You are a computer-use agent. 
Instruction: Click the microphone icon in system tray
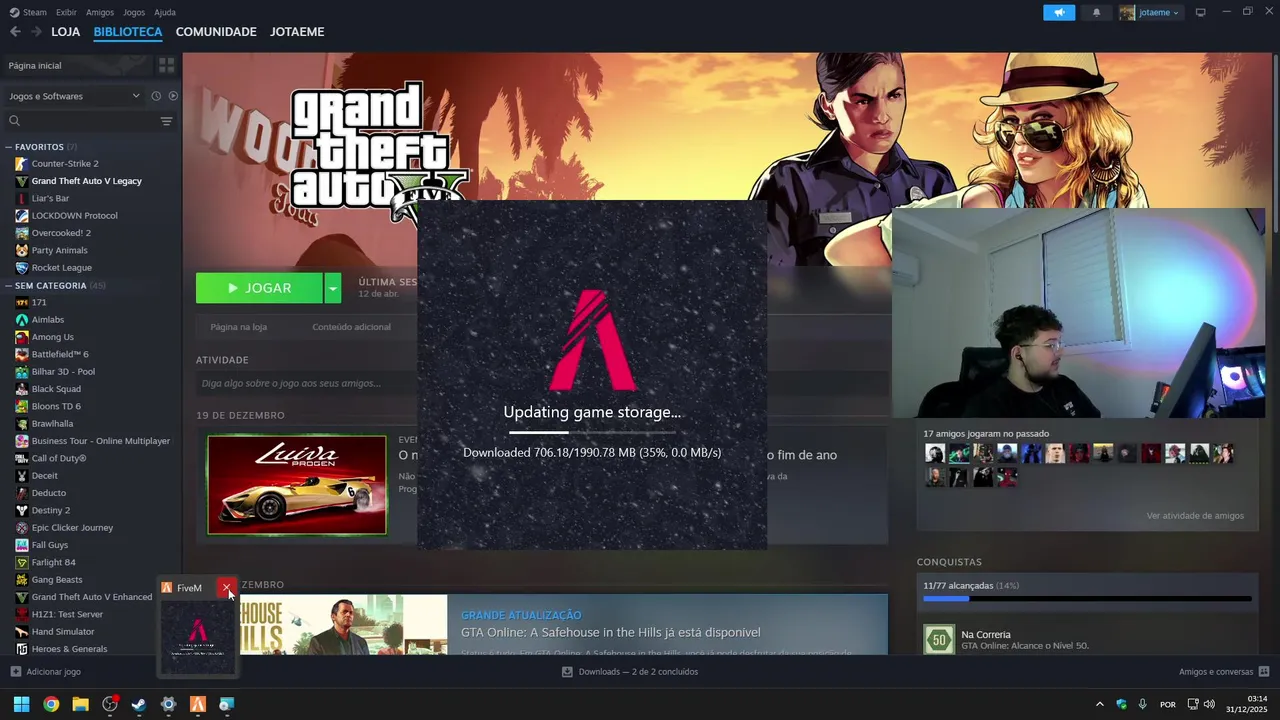1142,704
